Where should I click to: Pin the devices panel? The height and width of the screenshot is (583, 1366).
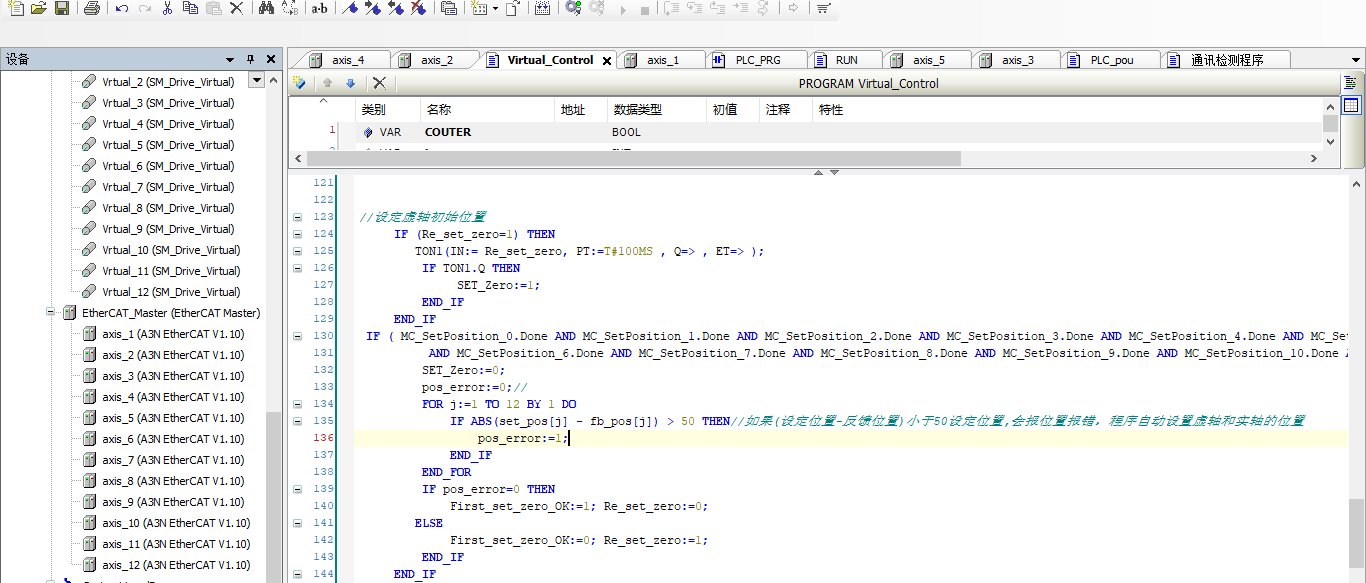pos(251,59)
